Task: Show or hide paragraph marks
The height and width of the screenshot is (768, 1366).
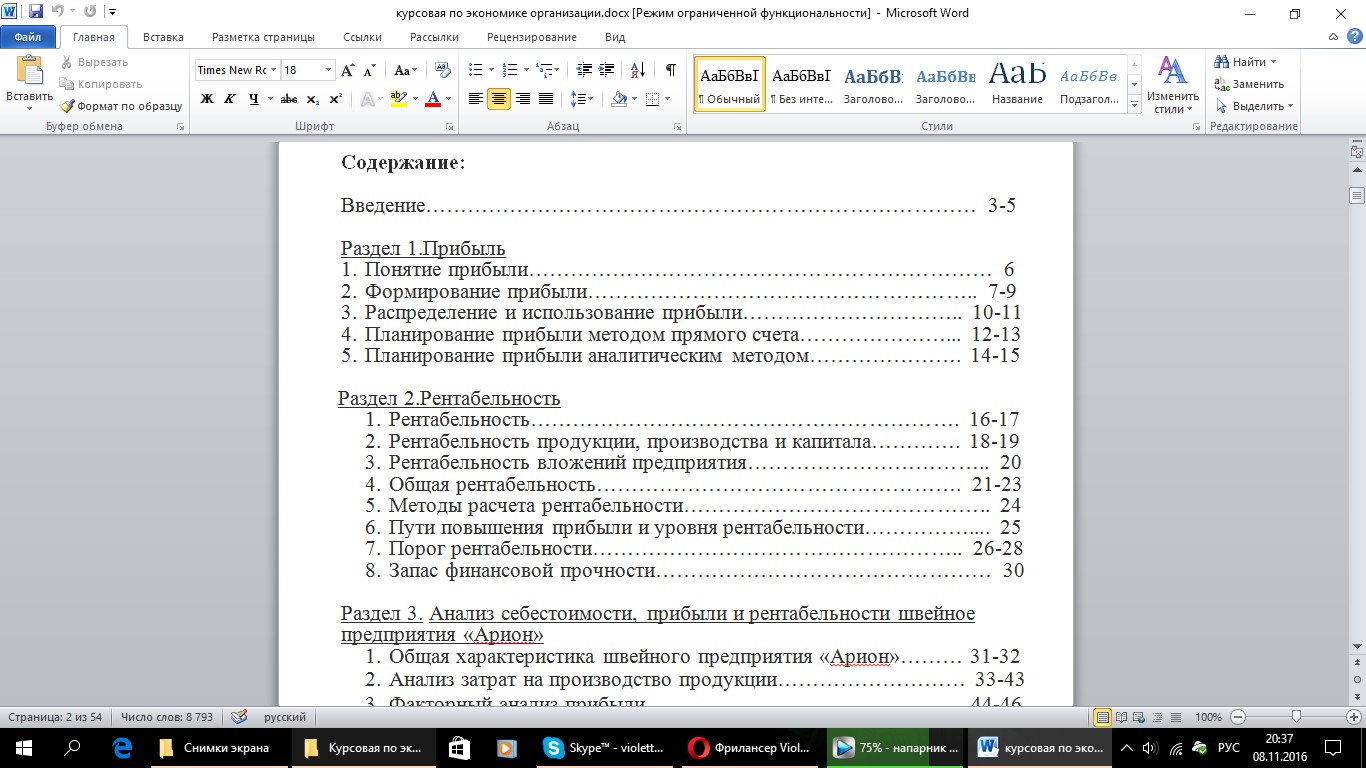Action: (670, 70)
